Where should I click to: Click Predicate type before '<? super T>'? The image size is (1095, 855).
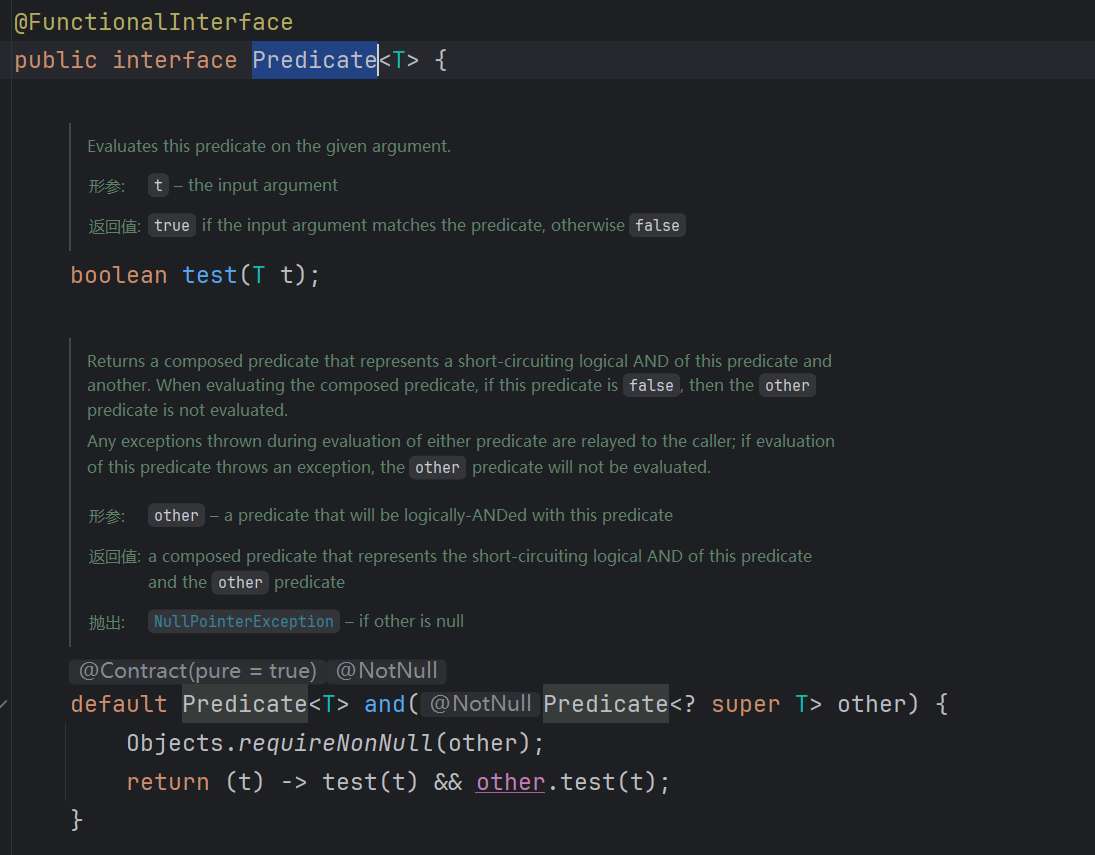point(606,704)
